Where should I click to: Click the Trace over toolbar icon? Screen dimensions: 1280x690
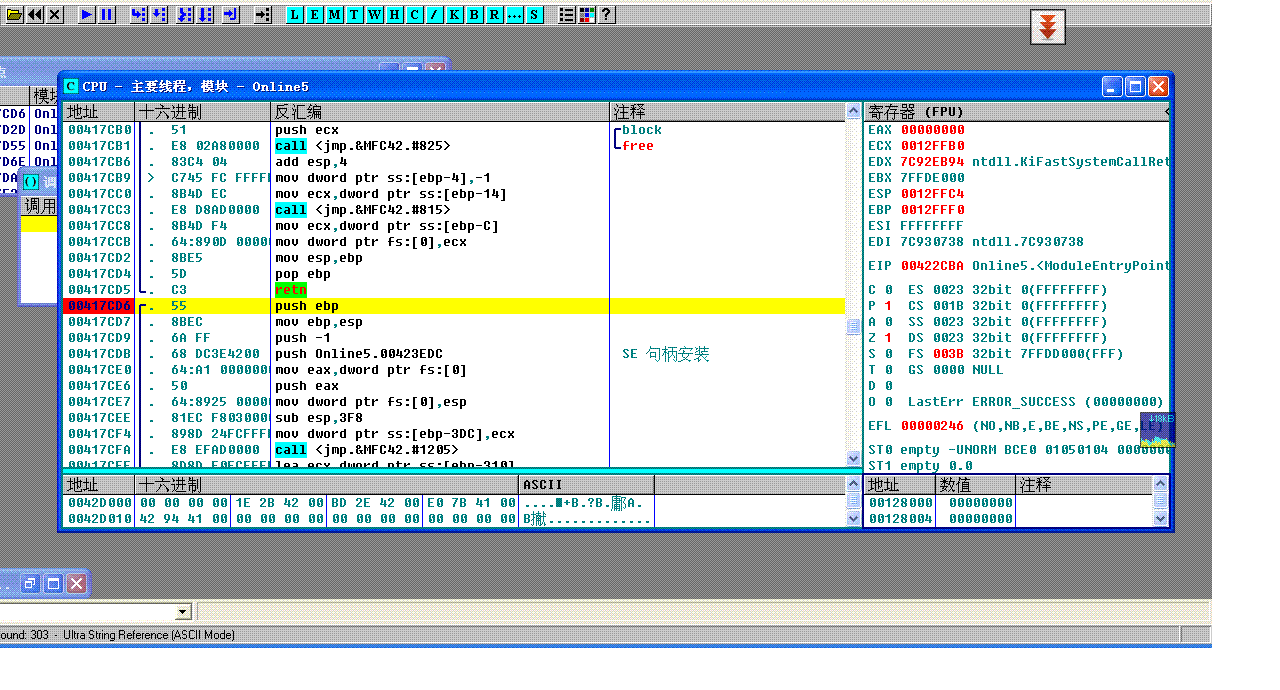point(205,15)
